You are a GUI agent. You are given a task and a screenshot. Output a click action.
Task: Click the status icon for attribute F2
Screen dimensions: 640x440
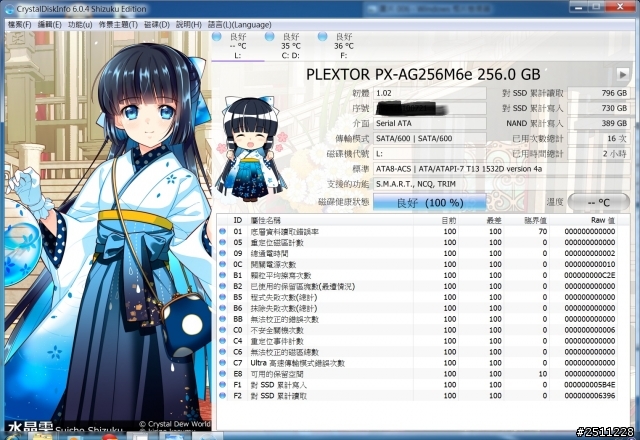[222, 396]
